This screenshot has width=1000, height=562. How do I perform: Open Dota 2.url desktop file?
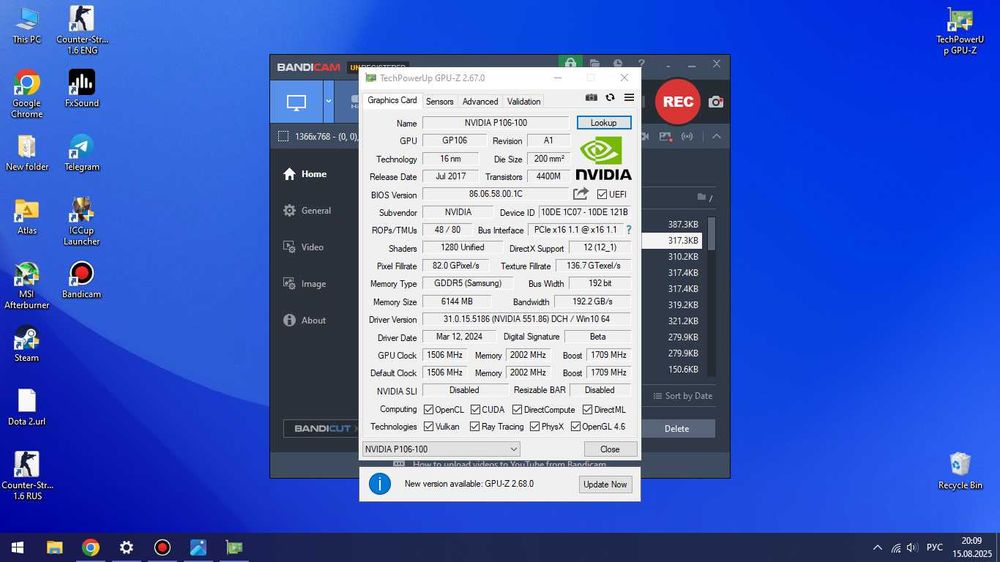27,408
